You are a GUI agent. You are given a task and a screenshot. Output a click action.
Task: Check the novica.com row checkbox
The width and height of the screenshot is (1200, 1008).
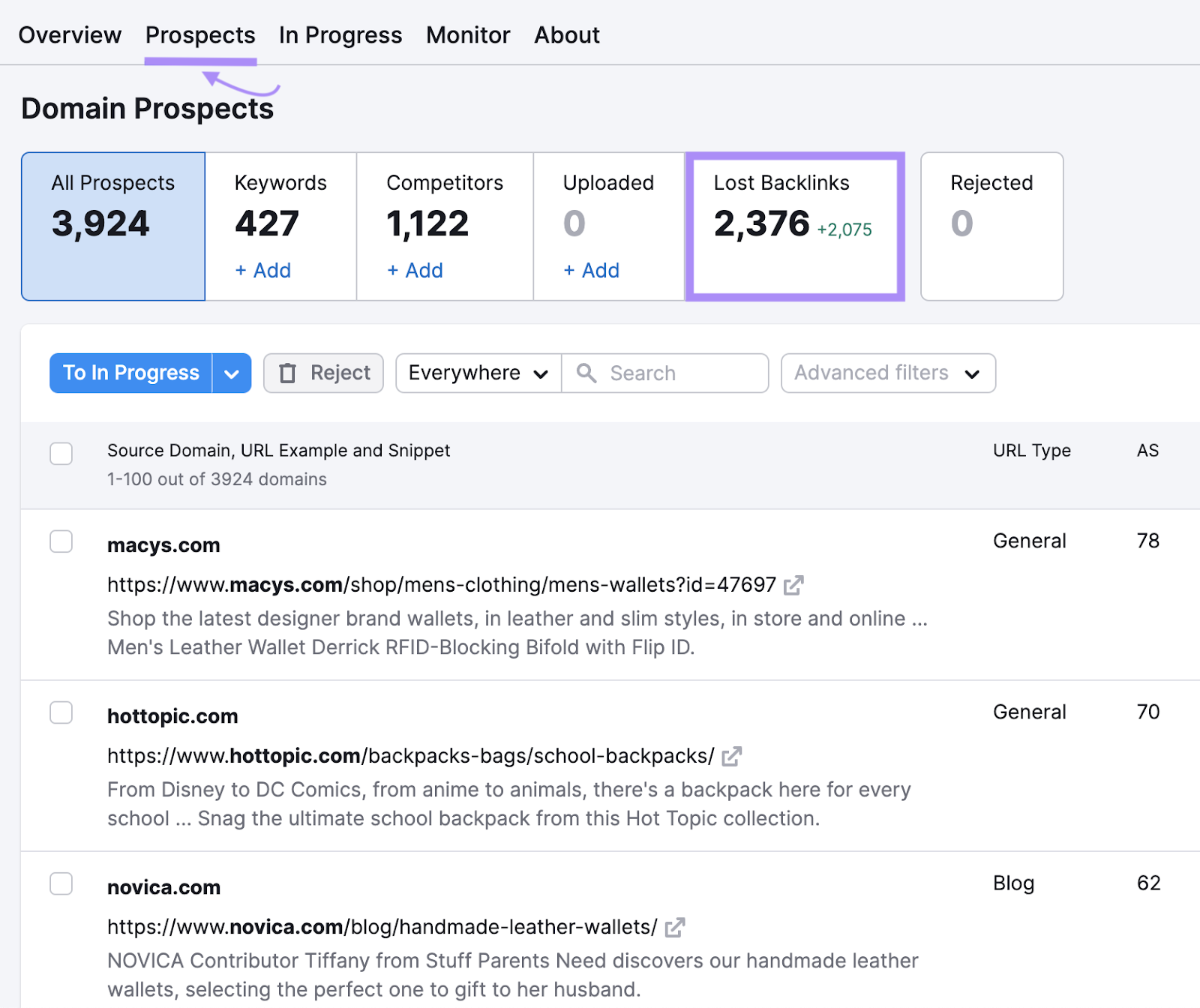tap(61, 884)
